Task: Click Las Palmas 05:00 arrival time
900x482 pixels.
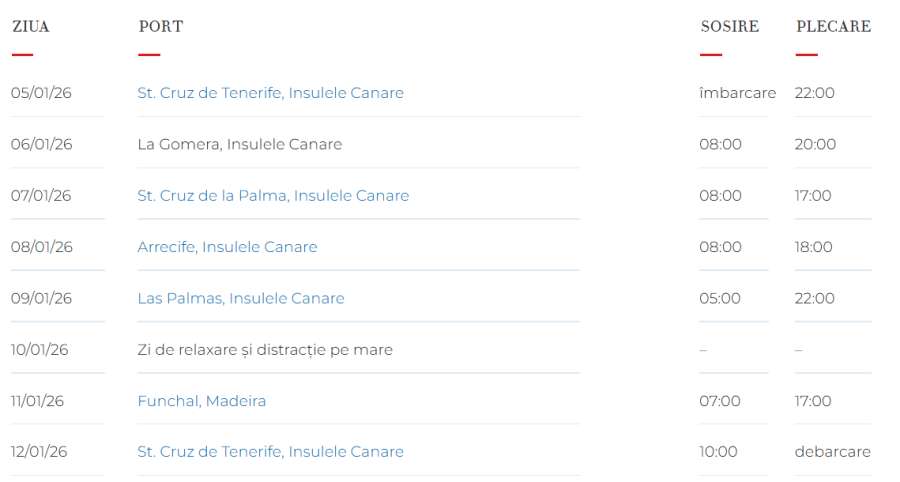Action: click(x=720, y=298)
